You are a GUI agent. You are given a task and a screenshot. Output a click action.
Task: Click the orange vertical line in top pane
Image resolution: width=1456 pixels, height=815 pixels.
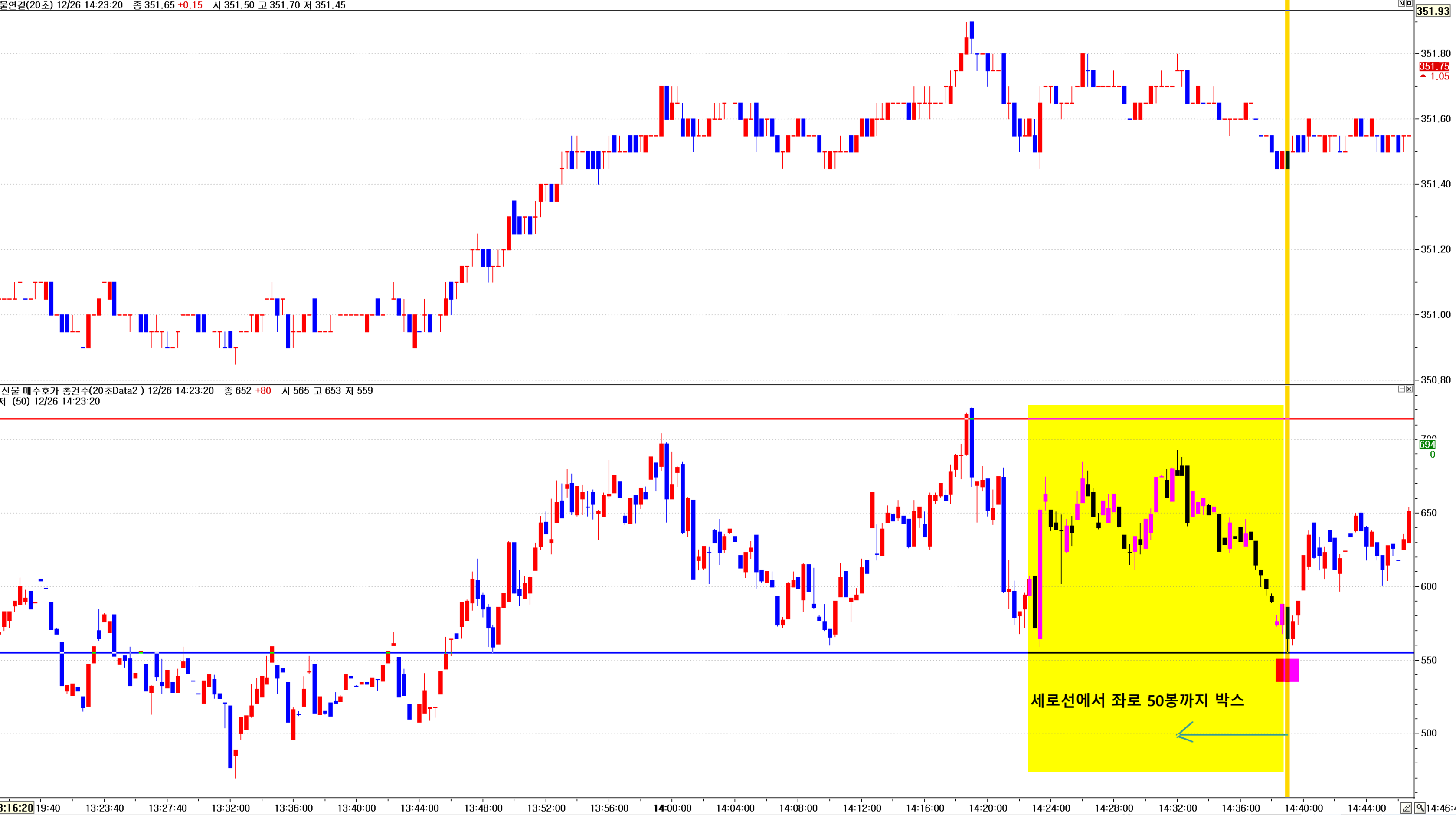coord(1288,226)
